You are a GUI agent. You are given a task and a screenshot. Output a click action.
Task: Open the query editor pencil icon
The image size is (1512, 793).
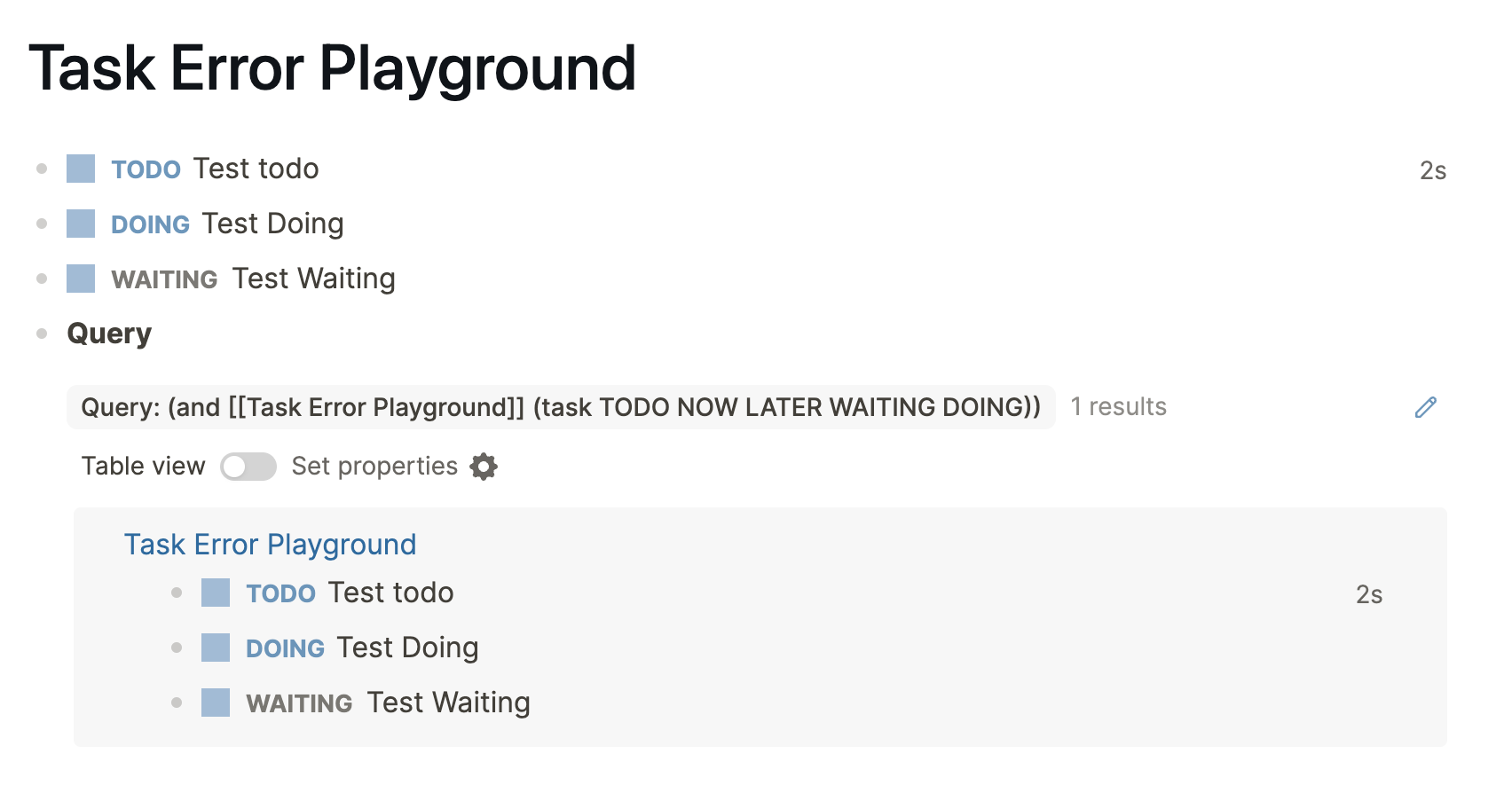[1426, 407]
